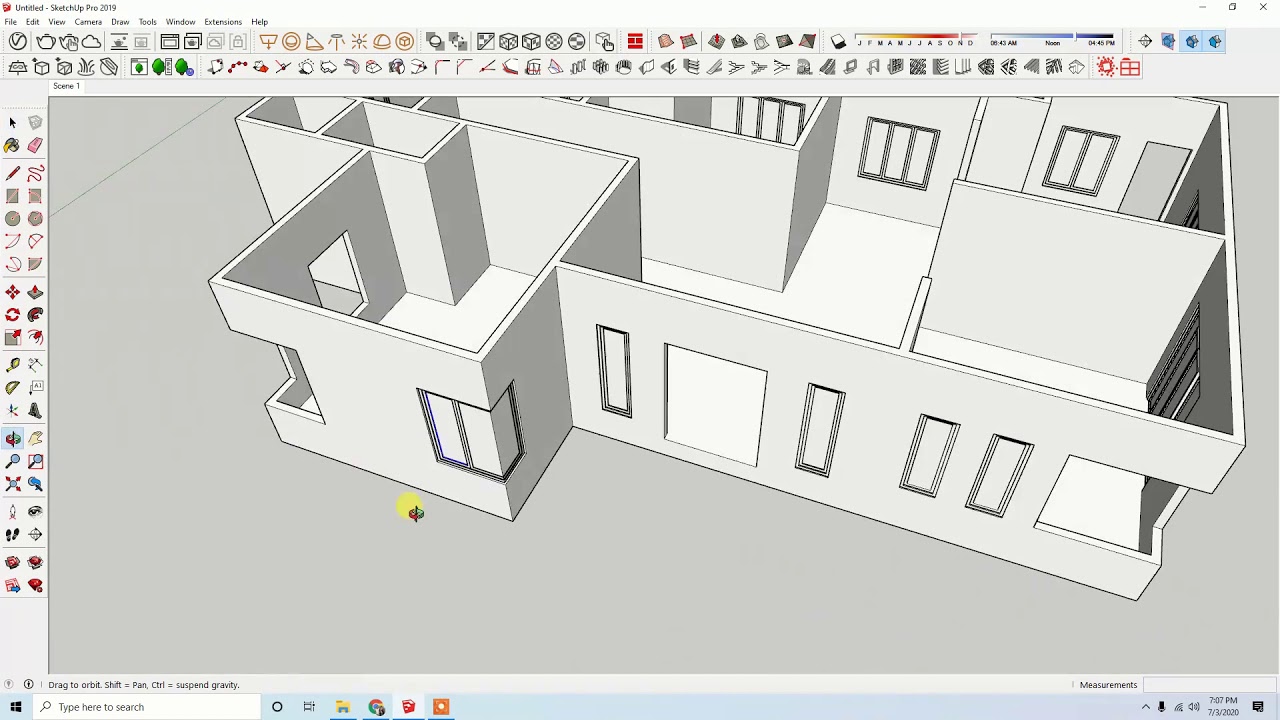The height and width of the screenshot is (720, 1280).
Task: Open the Extensions menu
Action: click(223, 22)
